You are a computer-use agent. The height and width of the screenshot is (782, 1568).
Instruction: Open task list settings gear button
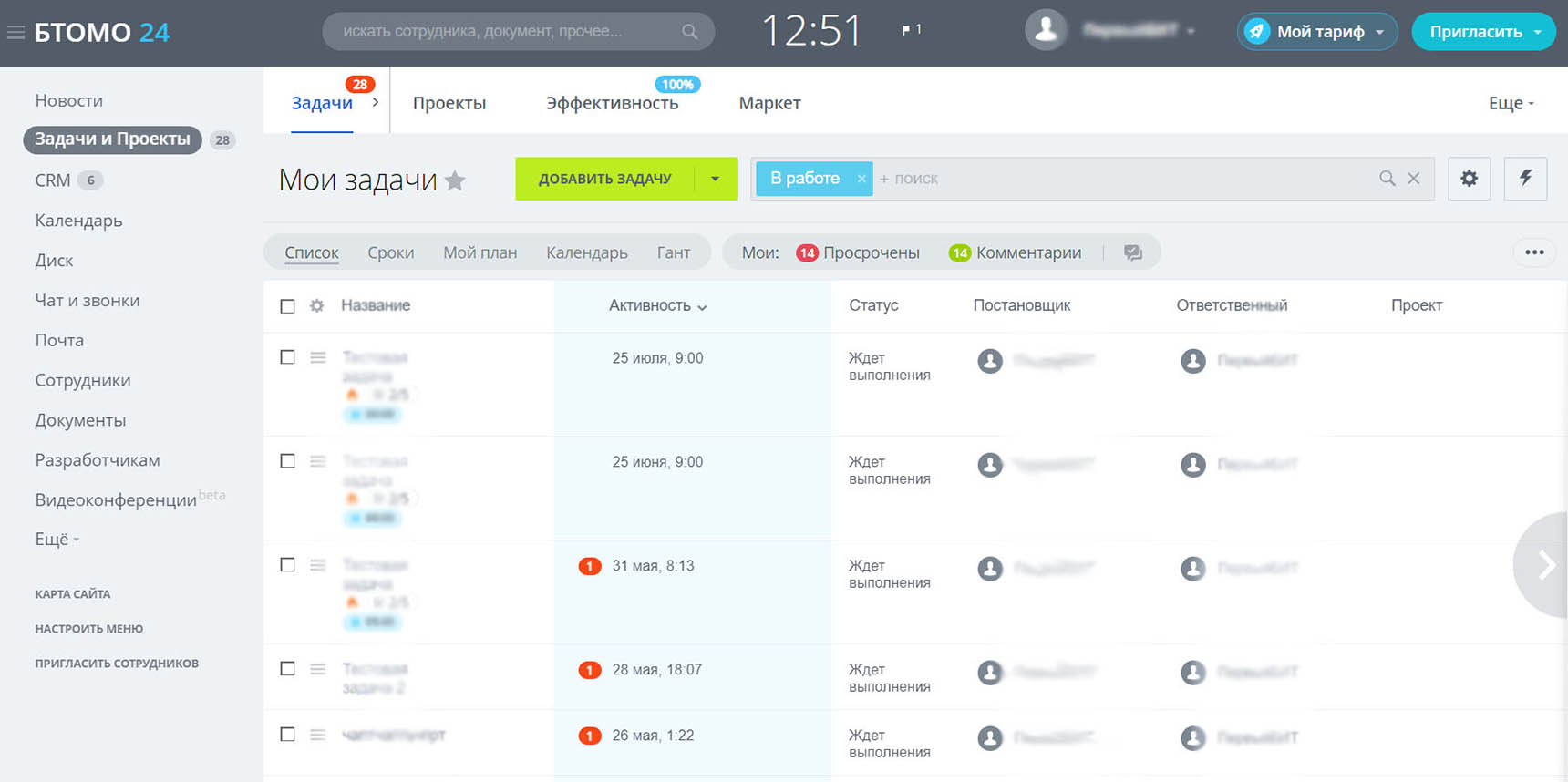pos(1469,179)
